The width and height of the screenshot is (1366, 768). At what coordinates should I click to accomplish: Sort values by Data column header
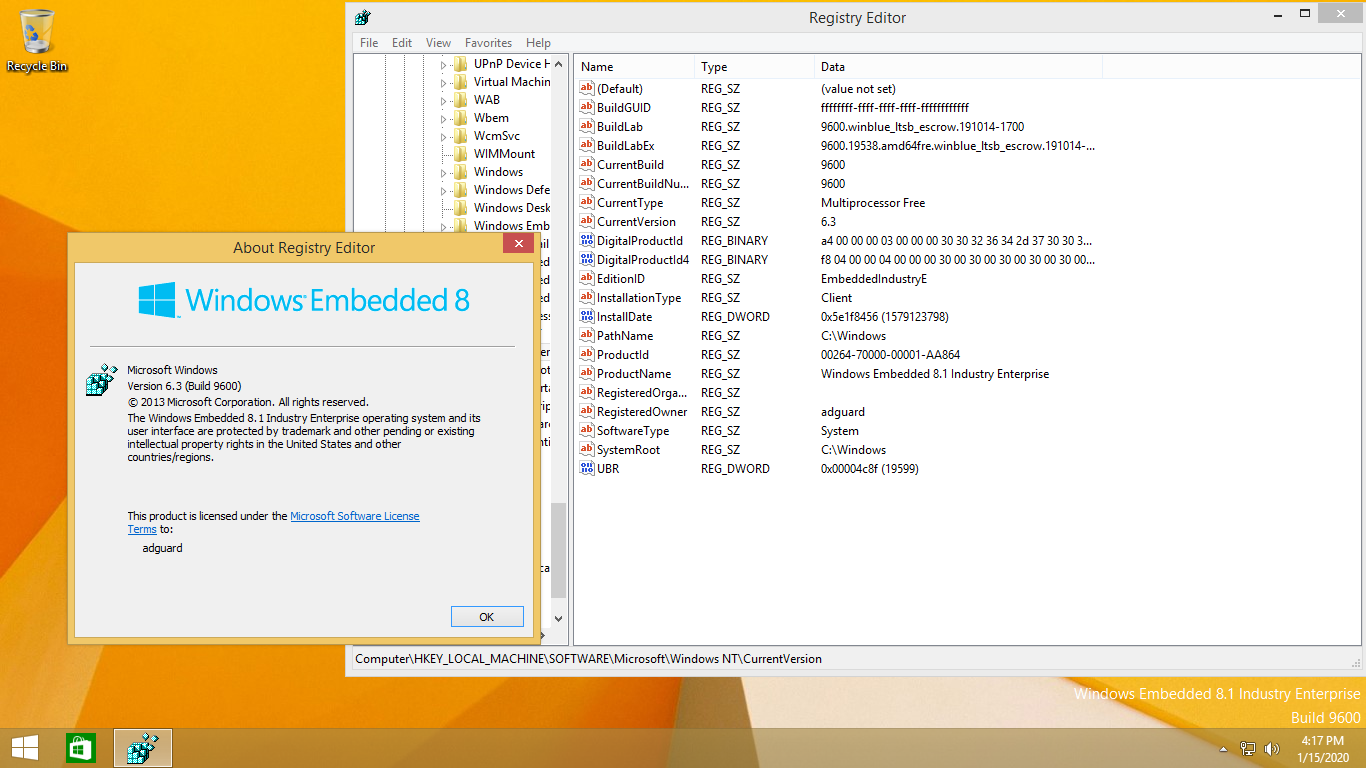click(958, 67)
